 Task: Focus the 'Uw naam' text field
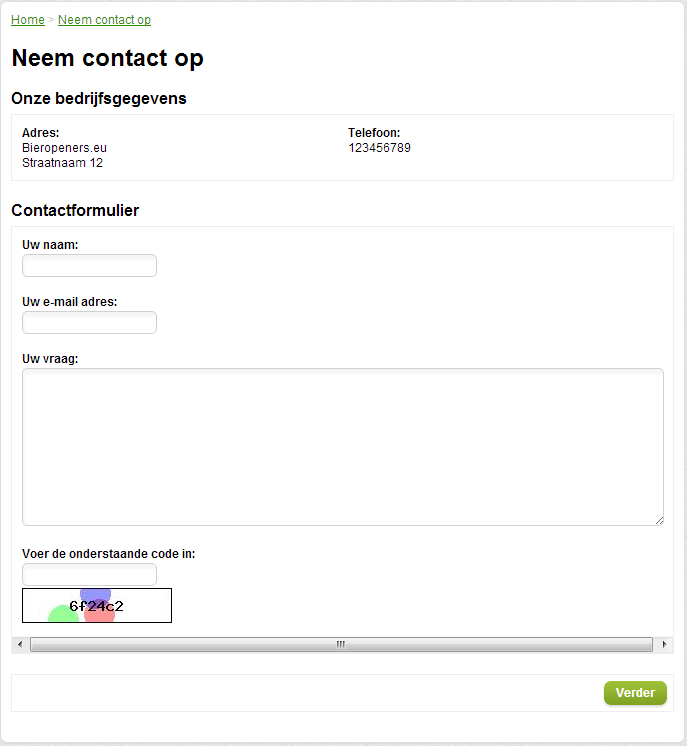tap(89, 265)
